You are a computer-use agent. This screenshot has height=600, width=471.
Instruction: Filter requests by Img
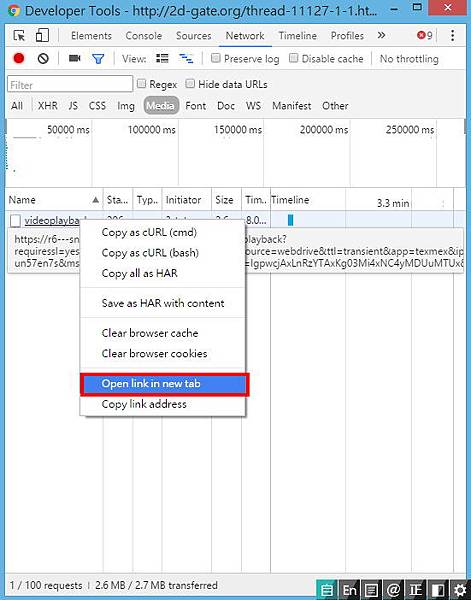click(126, 106)
